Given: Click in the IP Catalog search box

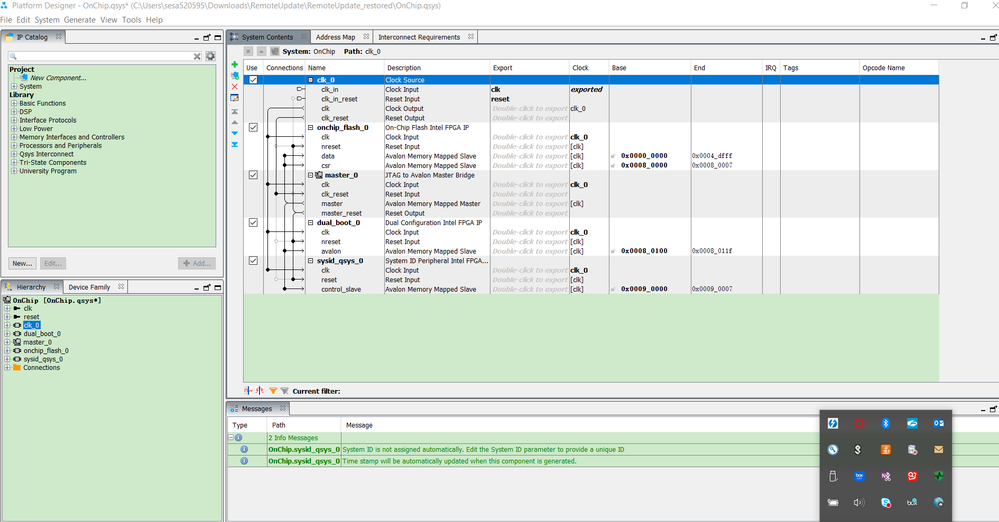Looking at the screenshot, I should click(x=100, y=57).
